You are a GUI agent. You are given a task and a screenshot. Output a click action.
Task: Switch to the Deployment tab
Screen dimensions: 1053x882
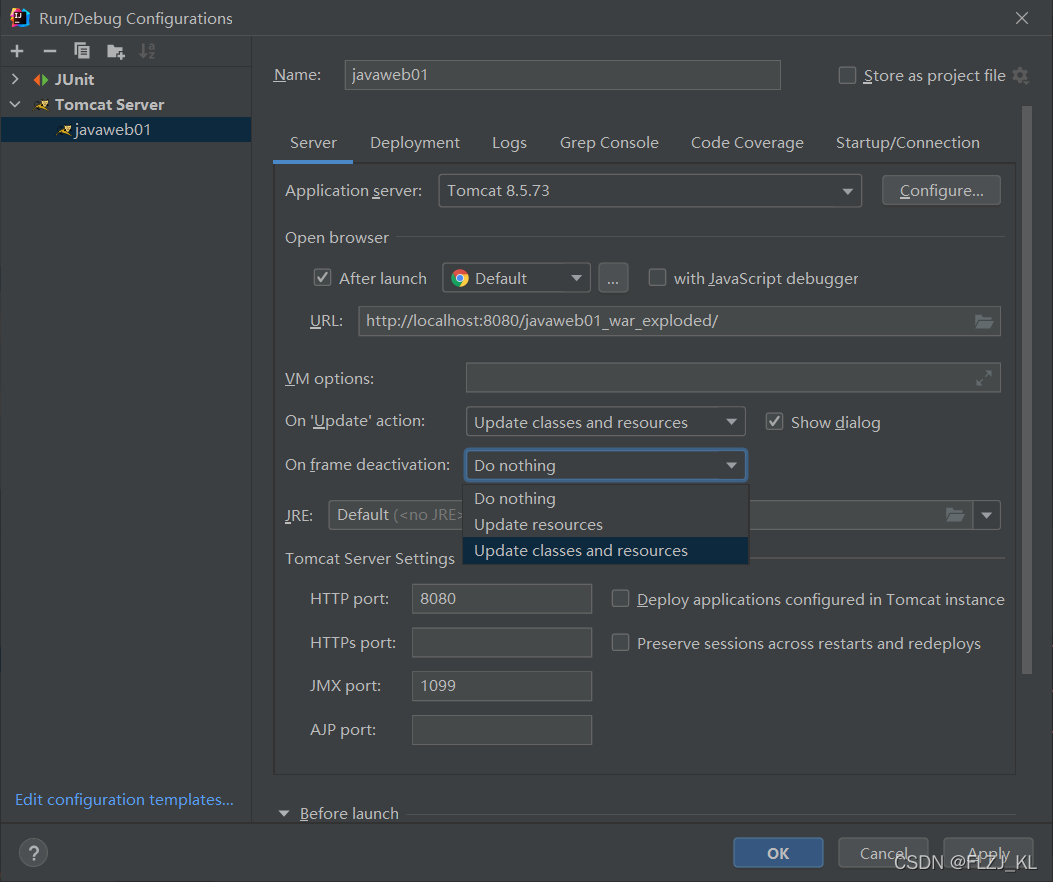click(415, 143)
